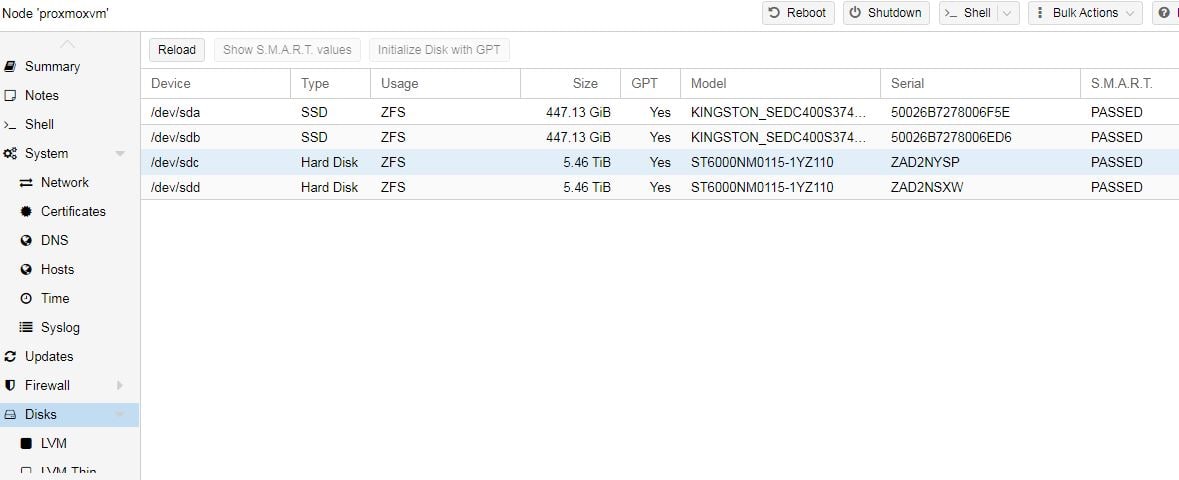This screenshot has height=480, width=1179.
Task: Sort by the S.M.A.R.T. column header
Action: (x=1129, y=84)
